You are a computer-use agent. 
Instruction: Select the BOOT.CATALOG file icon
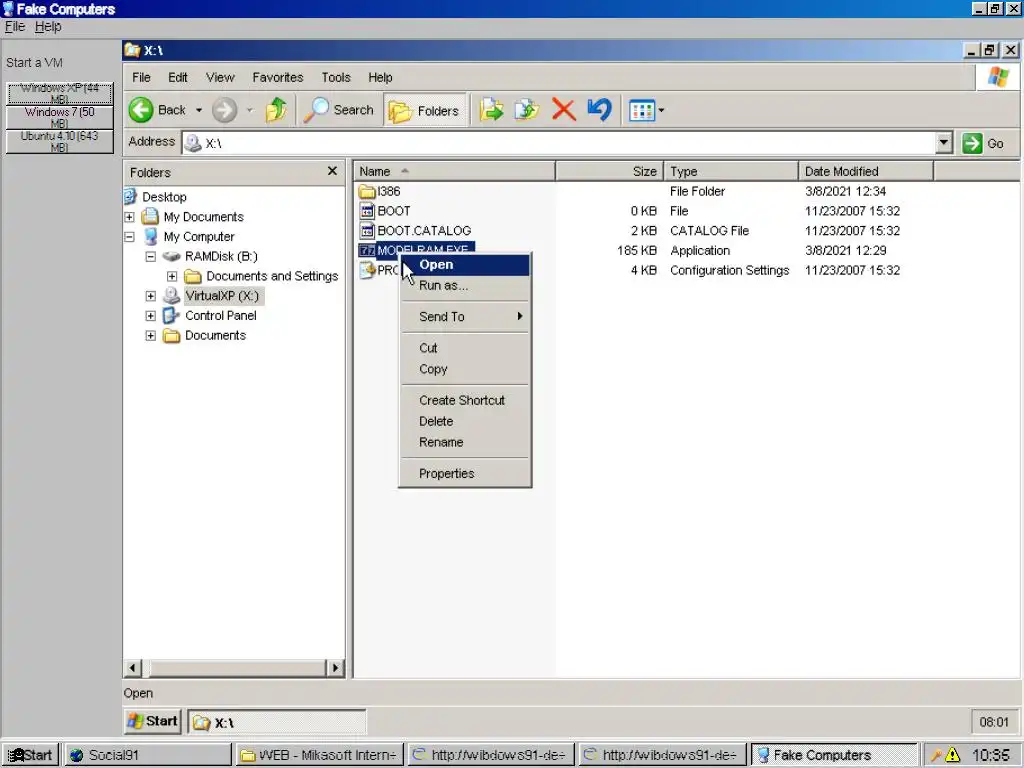tap(367, 231)
